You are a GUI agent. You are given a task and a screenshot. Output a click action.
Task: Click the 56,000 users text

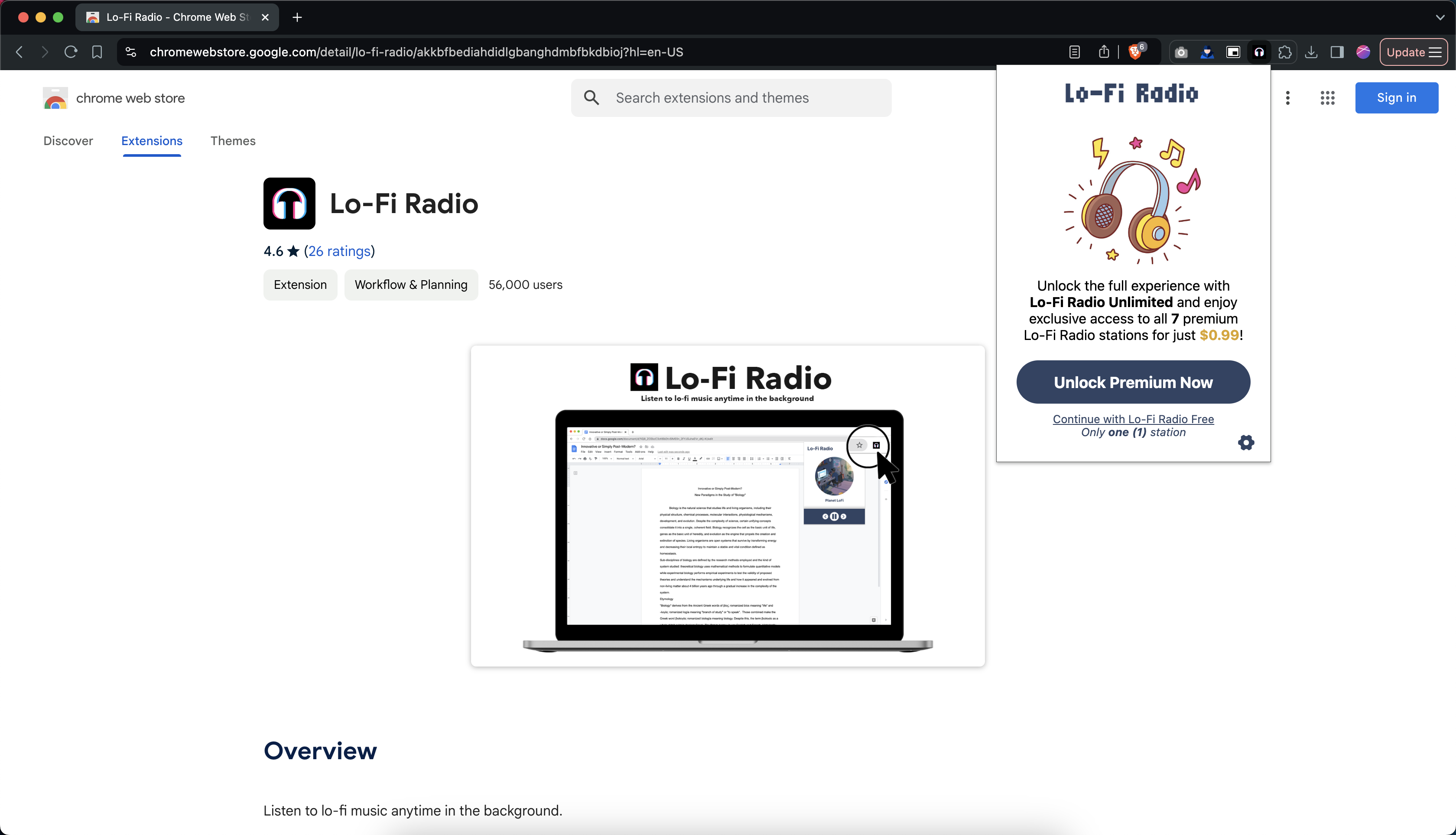(526, 285)
